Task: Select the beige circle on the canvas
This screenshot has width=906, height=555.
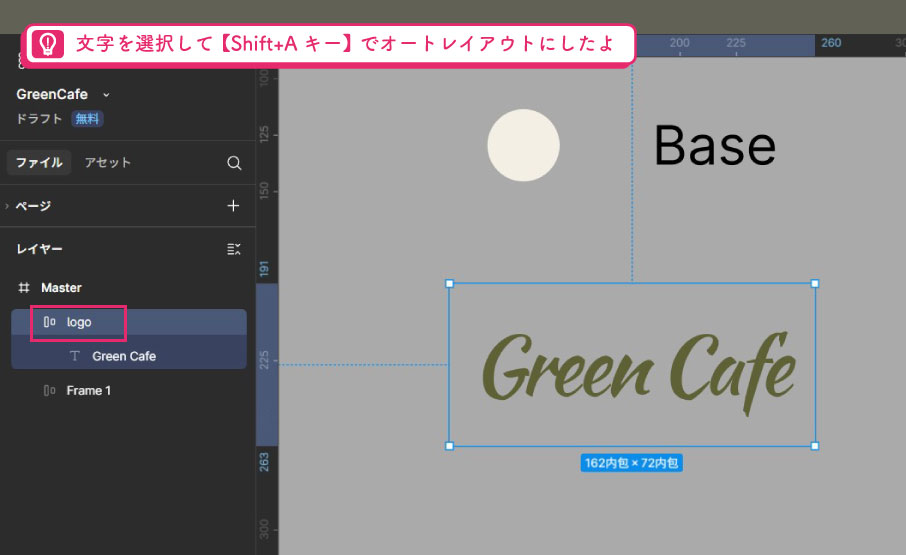Action: coord(523,145)
